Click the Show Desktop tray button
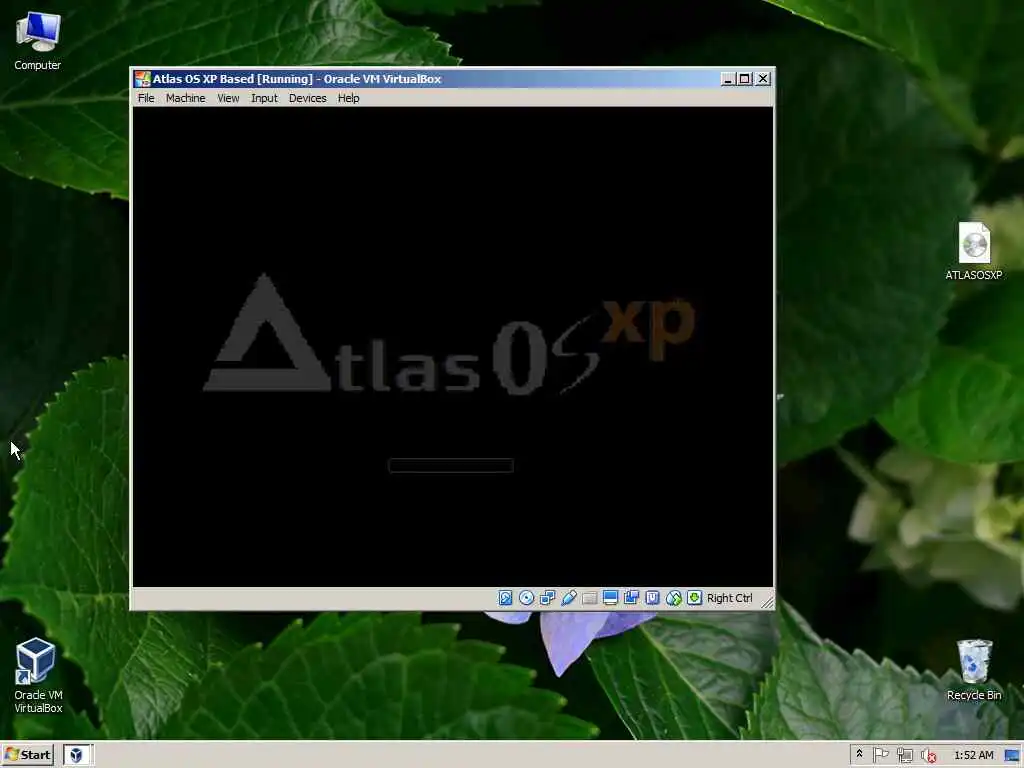Viewport: 1024px width, 768px height. coord(1012,756)
